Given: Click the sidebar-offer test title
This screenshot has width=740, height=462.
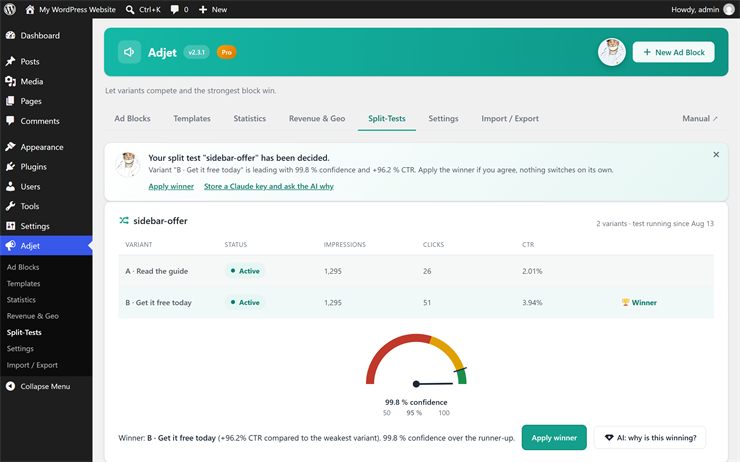Looking at the screenshot, I should [160, 220].
